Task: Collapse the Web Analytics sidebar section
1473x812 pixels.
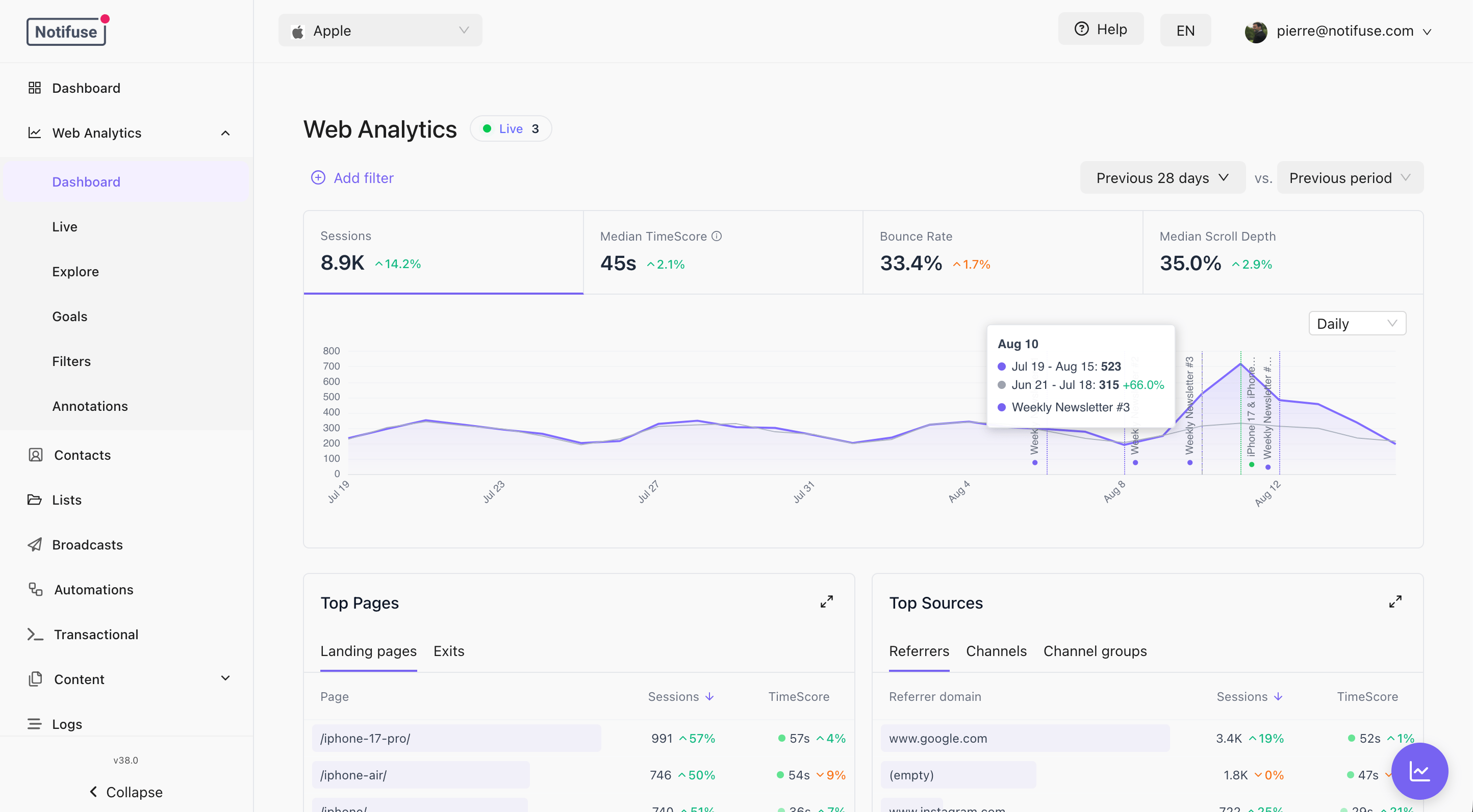Action: (225, 133)
